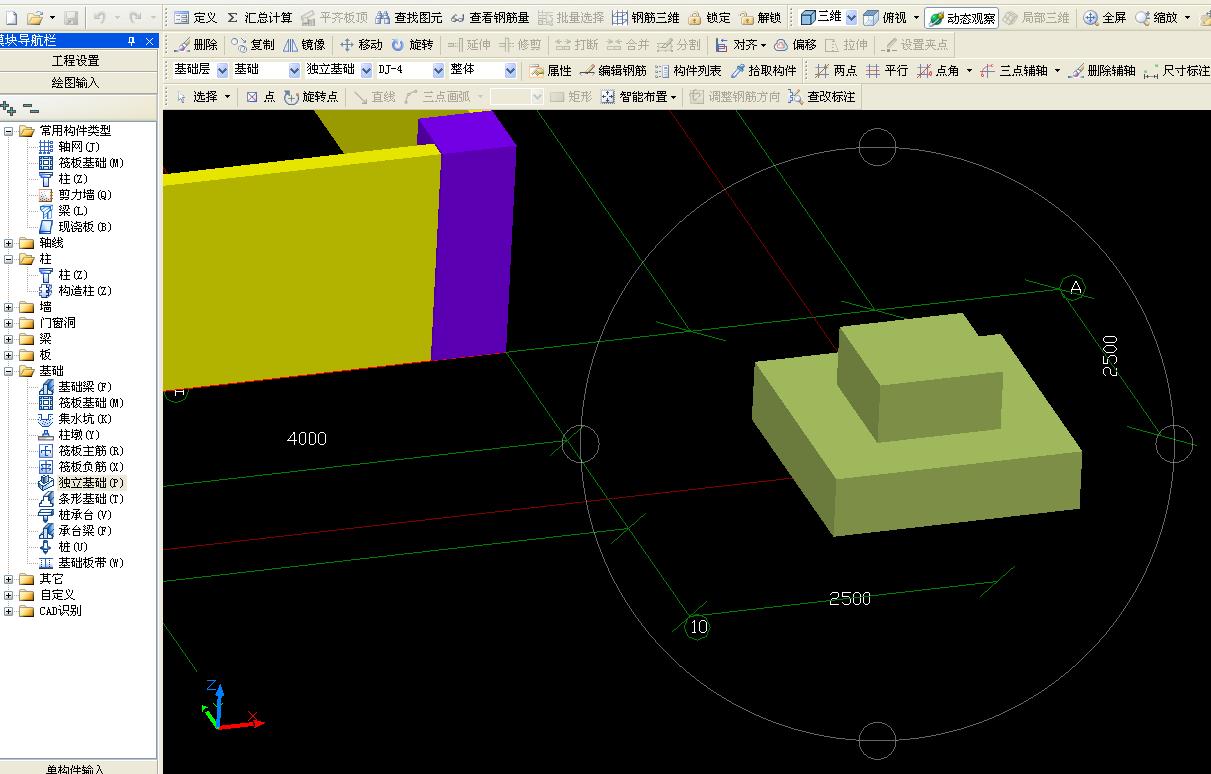
Task: Click the 锁定 lock tool
Action: (709, 18)
